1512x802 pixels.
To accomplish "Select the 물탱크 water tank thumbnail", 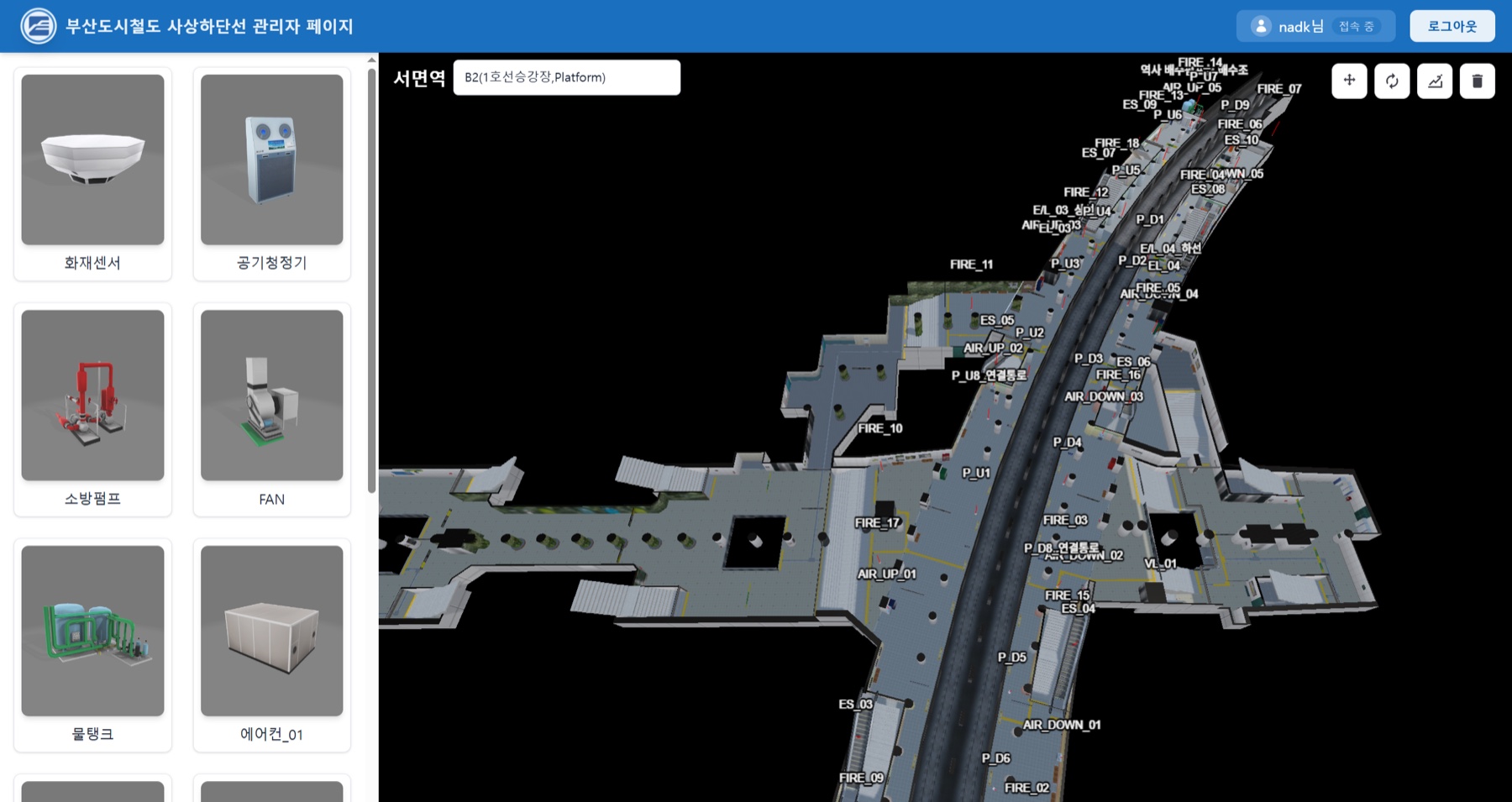I will pyautogui.click(x=92, y=631).
